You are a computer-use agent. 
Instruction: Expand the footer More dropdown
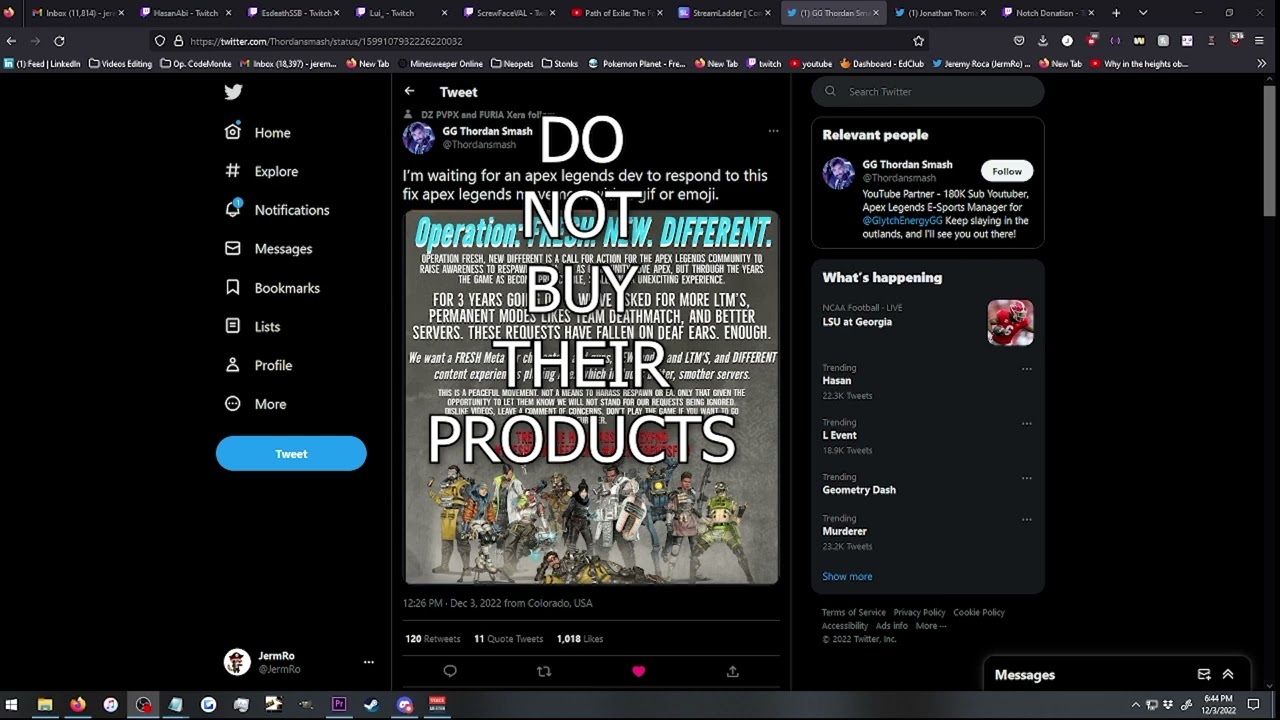930,626
